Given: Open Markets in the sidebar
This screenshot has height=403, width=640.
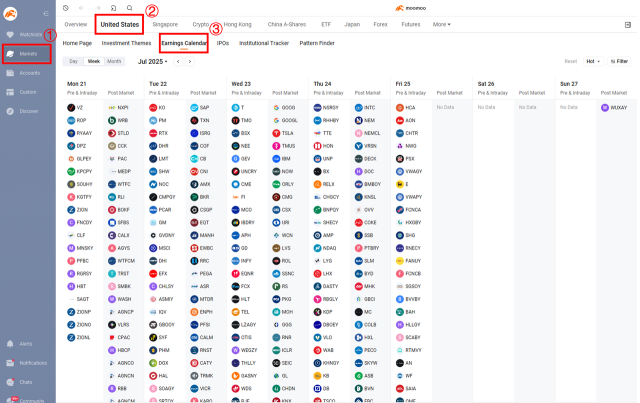Looking at the screenshot, I should pos(27,54).
